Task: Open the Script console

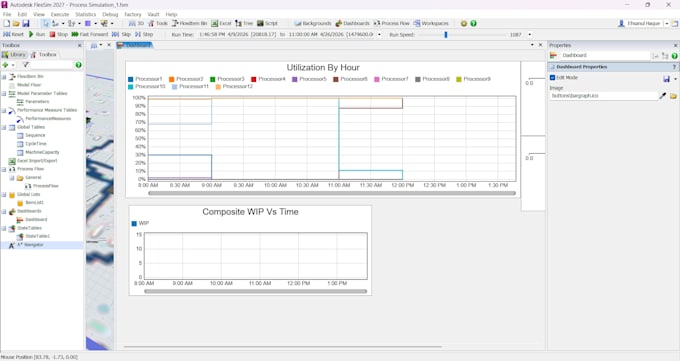Action: point(267,23)
